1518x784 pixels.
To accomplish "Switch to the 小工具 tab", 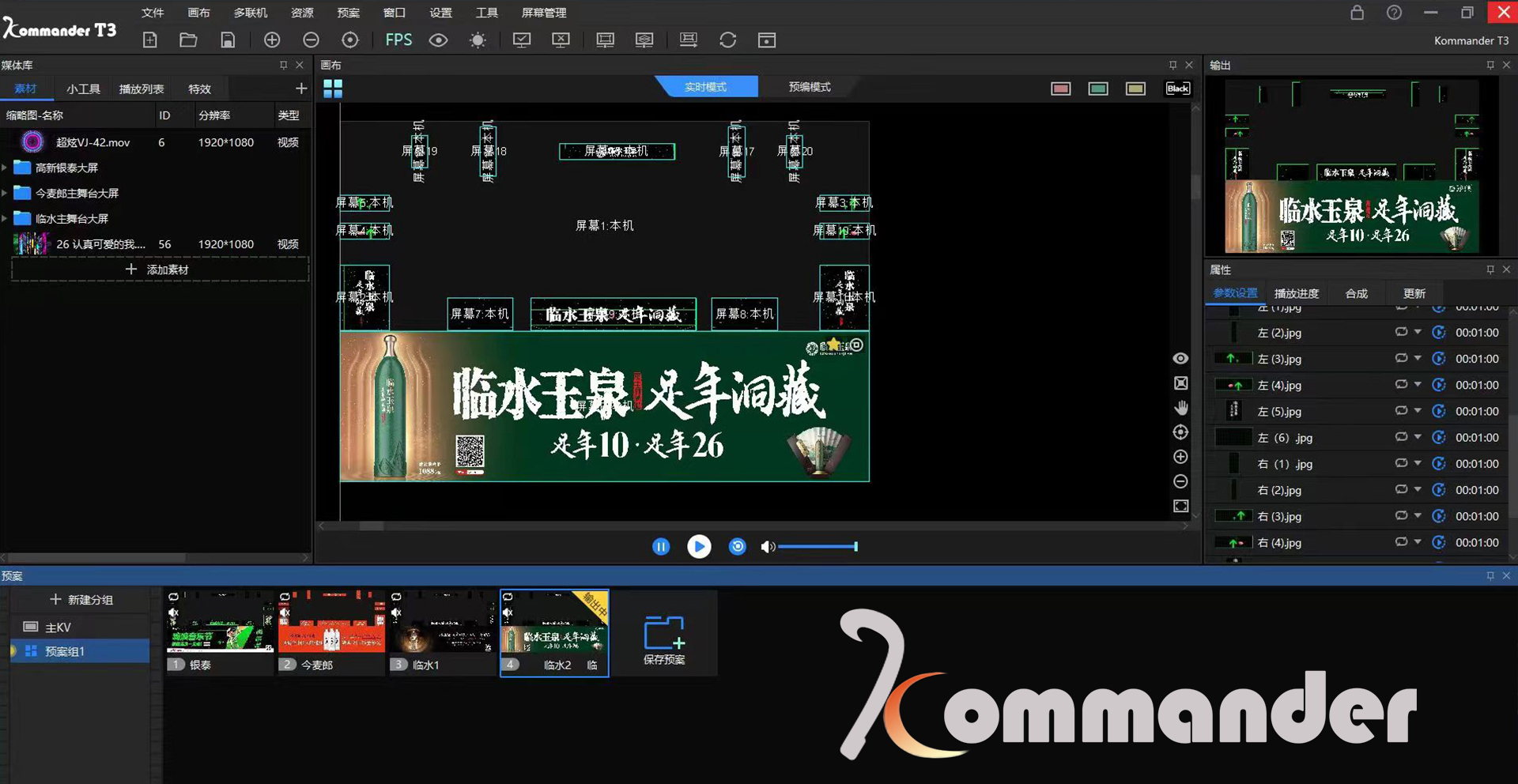I will (x=83, y=89).
